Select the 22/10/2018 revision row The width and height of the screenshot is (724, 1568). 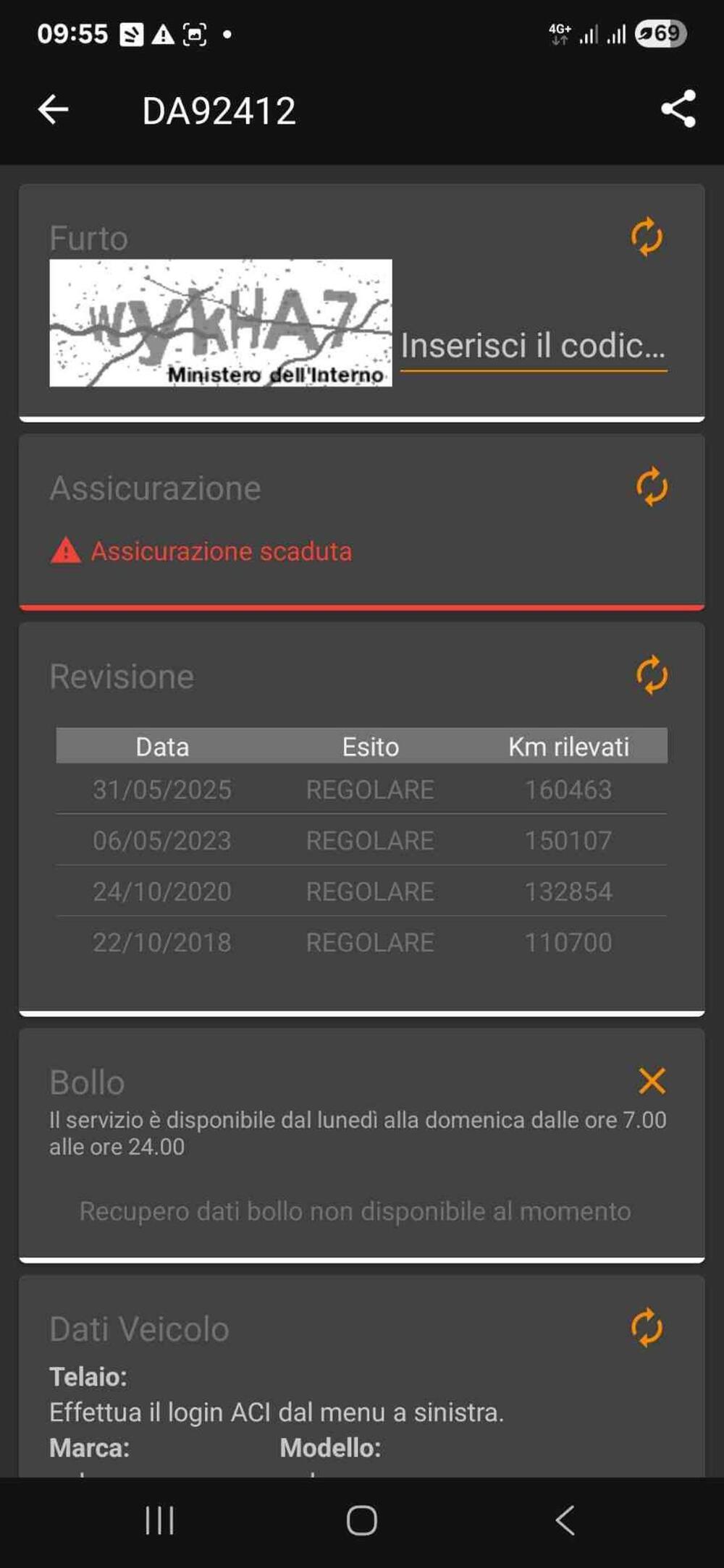361,942
